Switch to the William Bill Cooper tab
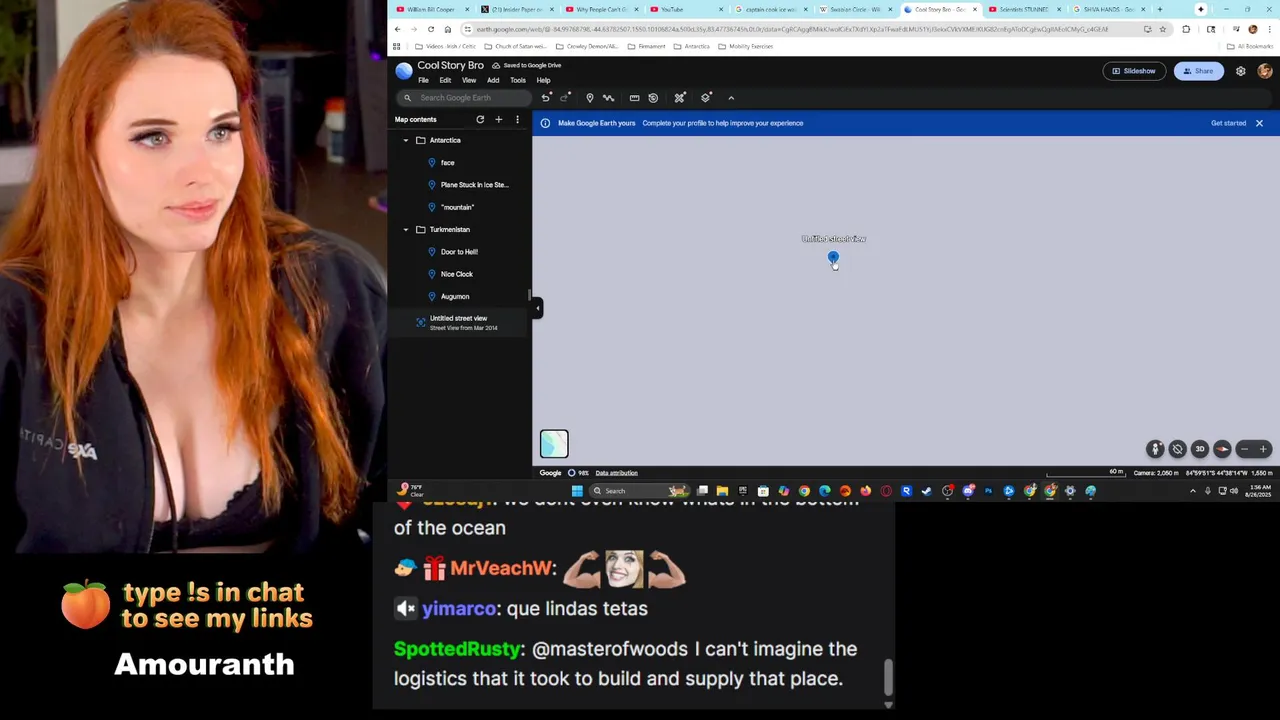Screen dimensions: 1280x720 (430, 9)
